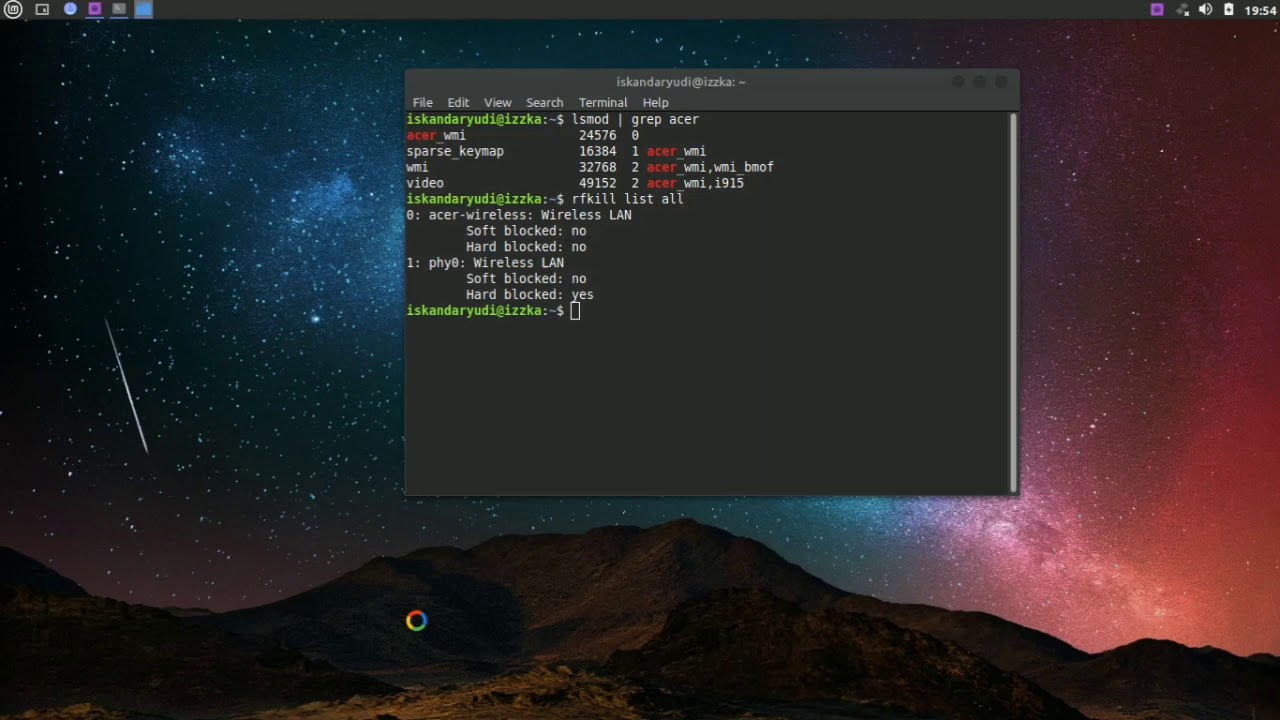Open the volume control tray icon

[x=1205, y=10]
